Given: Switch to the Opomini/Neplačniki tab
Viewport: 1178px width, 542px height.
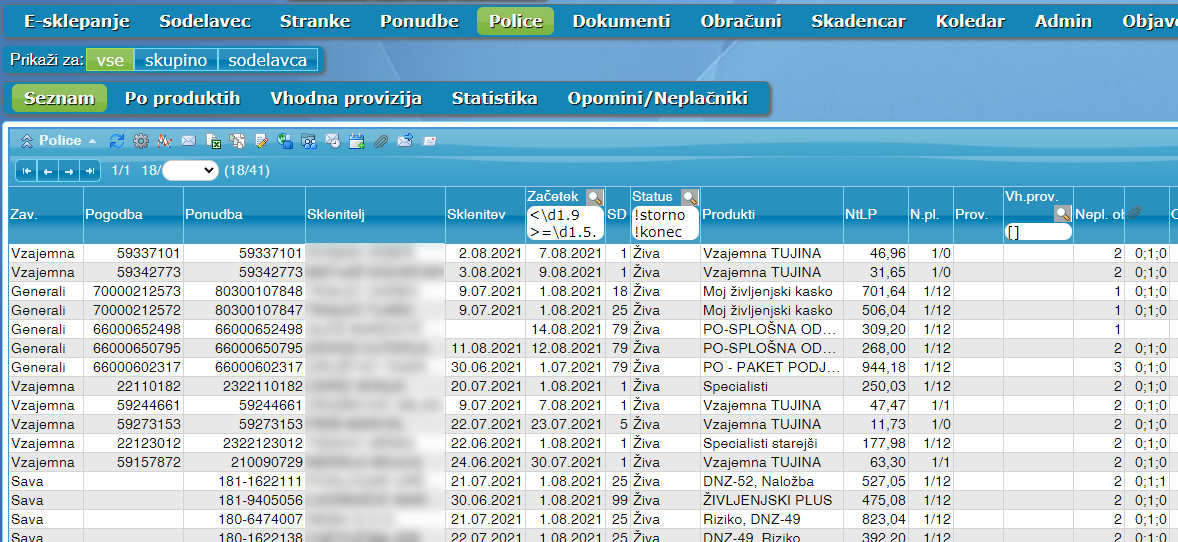Looking at the screenshot, I should click(x=657, y=98).
